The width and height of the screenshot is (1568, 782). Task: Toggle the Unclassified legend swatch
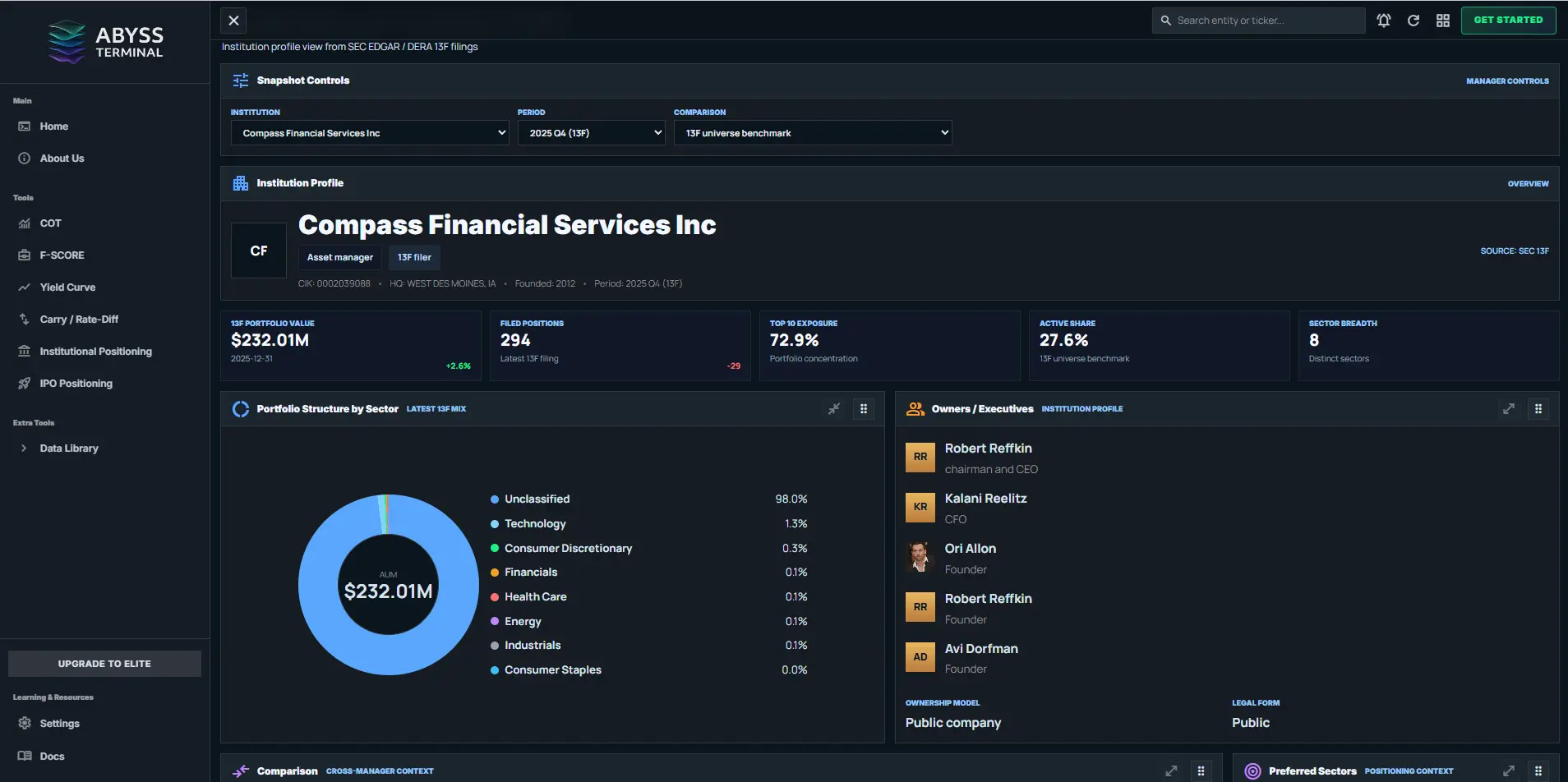(495, 499)
